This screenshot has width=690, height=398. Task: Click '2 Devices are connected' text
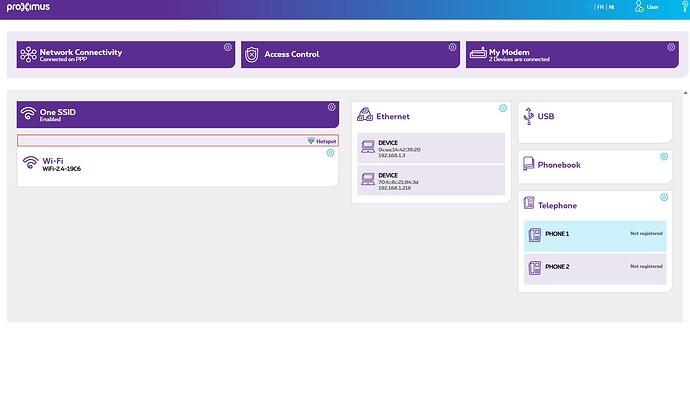[x=519, y=59]
